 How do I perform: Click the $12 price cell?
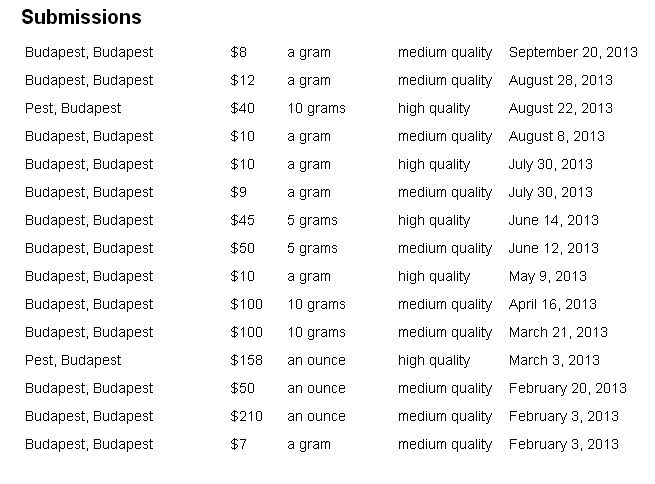coord(242,80)
